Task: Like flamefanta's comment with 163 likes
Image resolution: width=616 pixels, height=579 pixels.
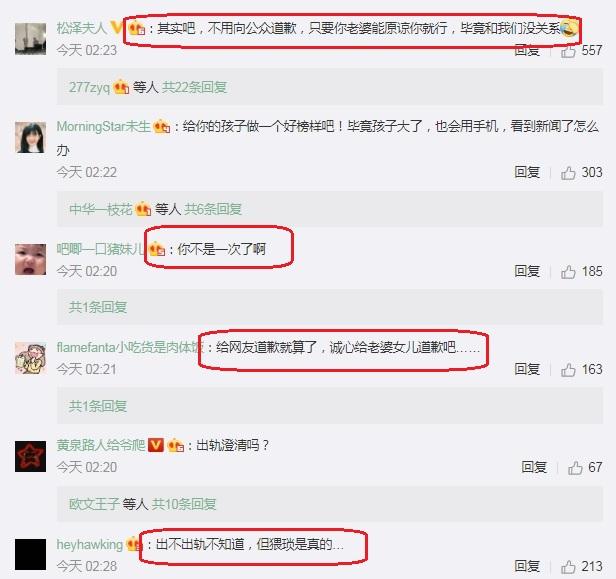Action: click(x=568, y=370)
